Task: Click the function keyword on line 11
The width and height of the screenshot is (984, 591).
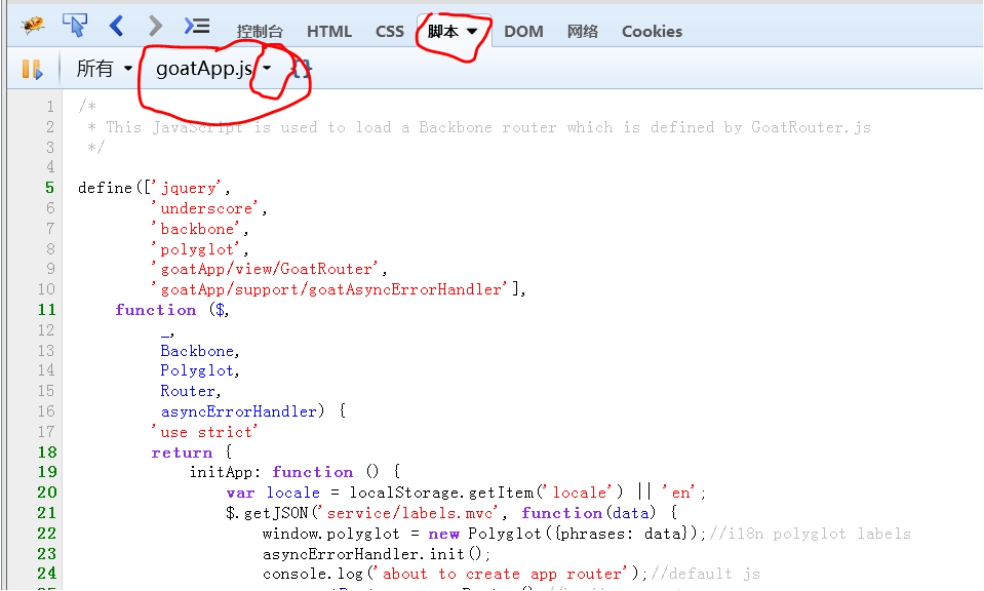Action: click(156, 309)
